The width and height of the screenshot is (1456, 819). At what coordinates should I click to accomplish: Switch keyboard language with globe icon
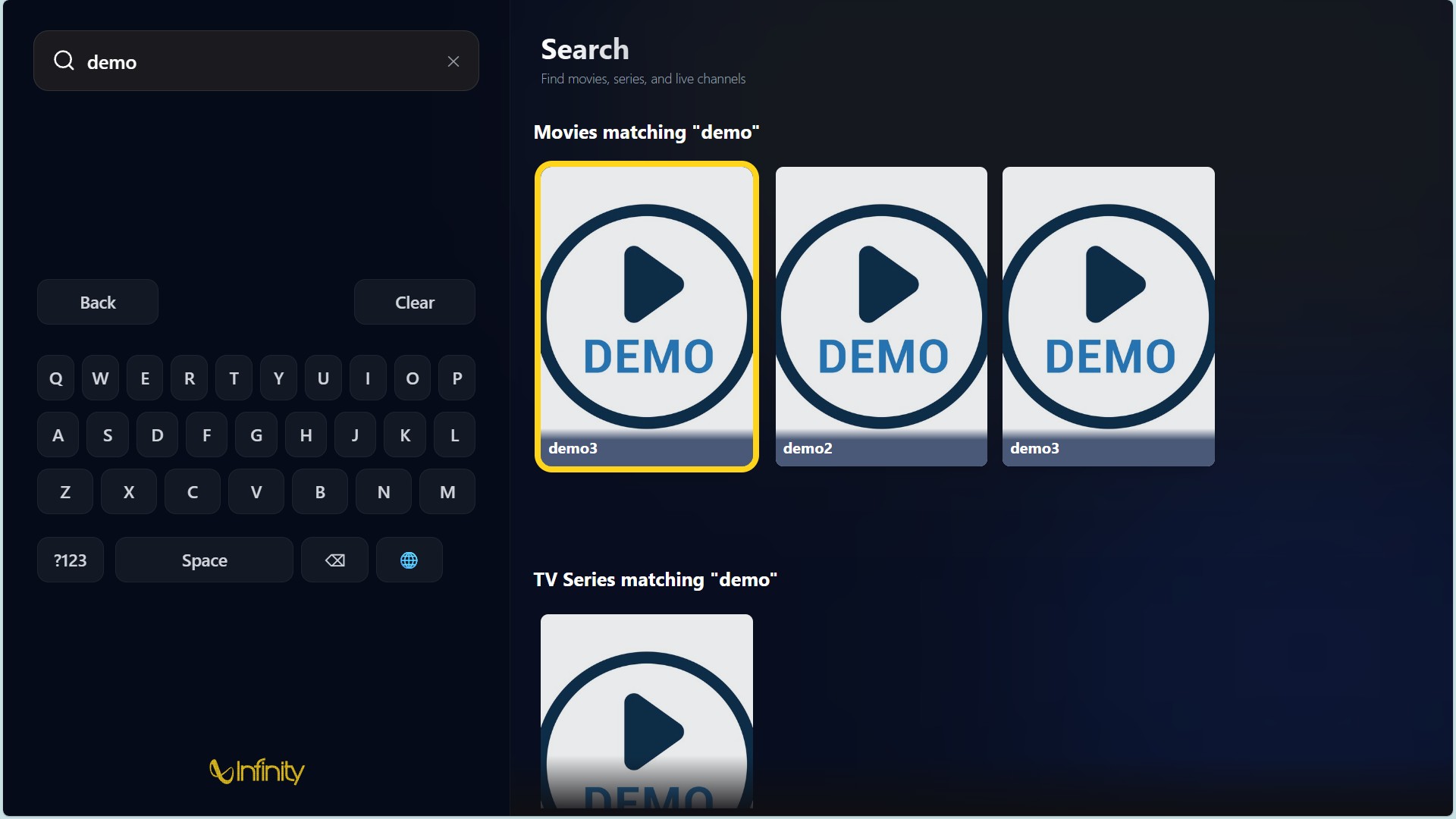409,560
